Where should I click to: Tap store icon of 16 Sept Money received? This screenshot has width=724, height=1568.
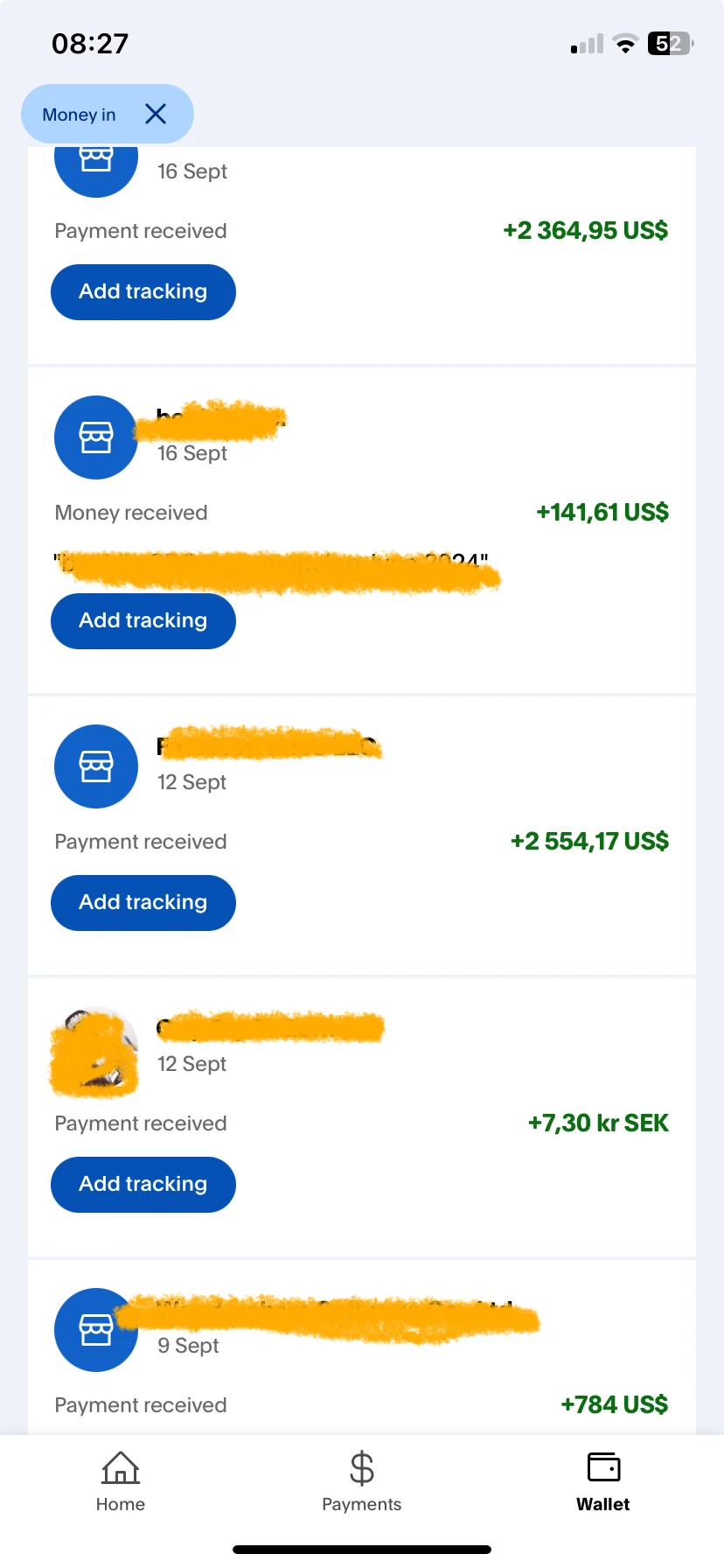96,437
